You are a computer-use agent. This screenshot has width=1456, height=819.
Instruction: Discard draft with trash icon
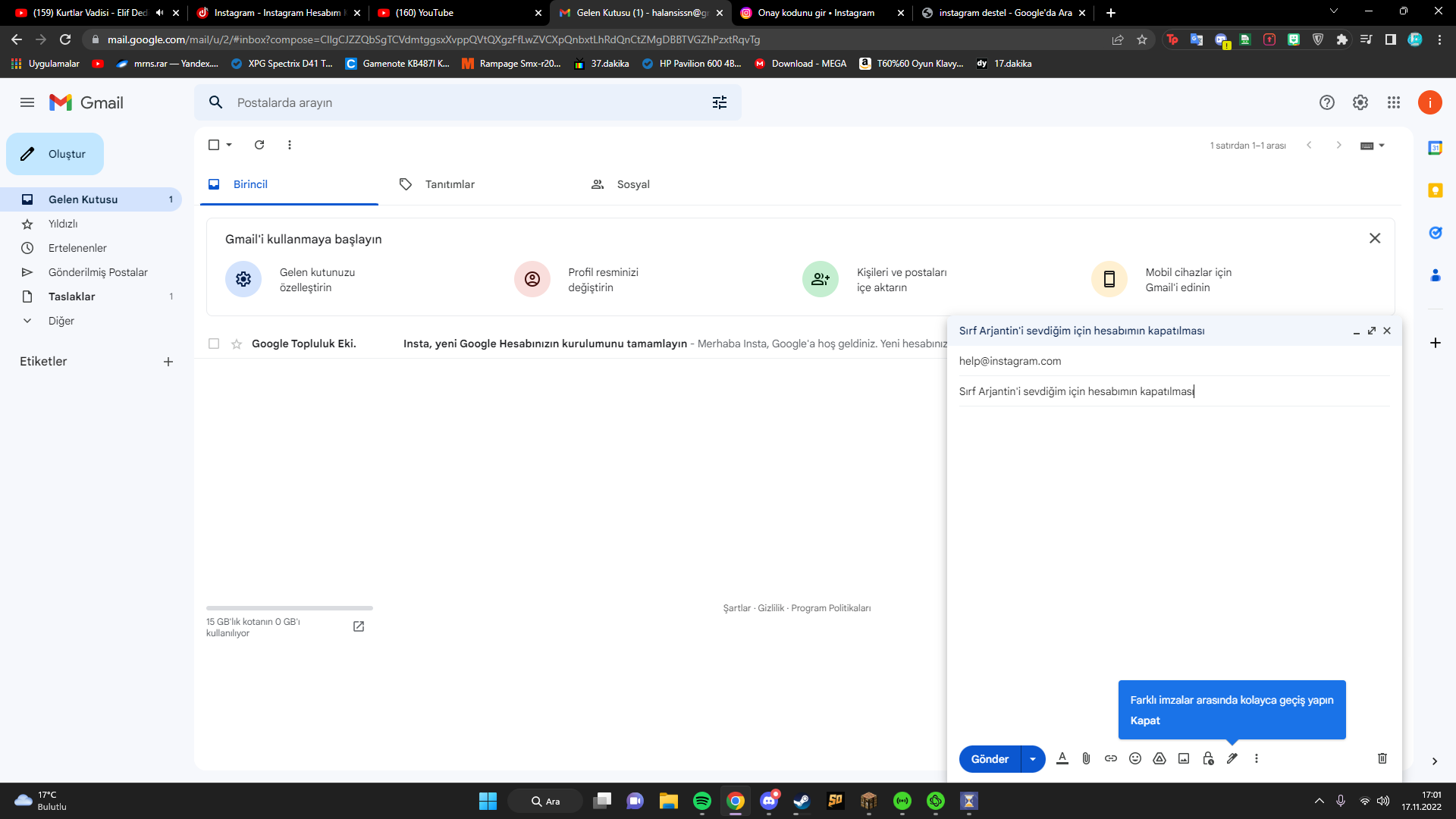click(1382, 758)
